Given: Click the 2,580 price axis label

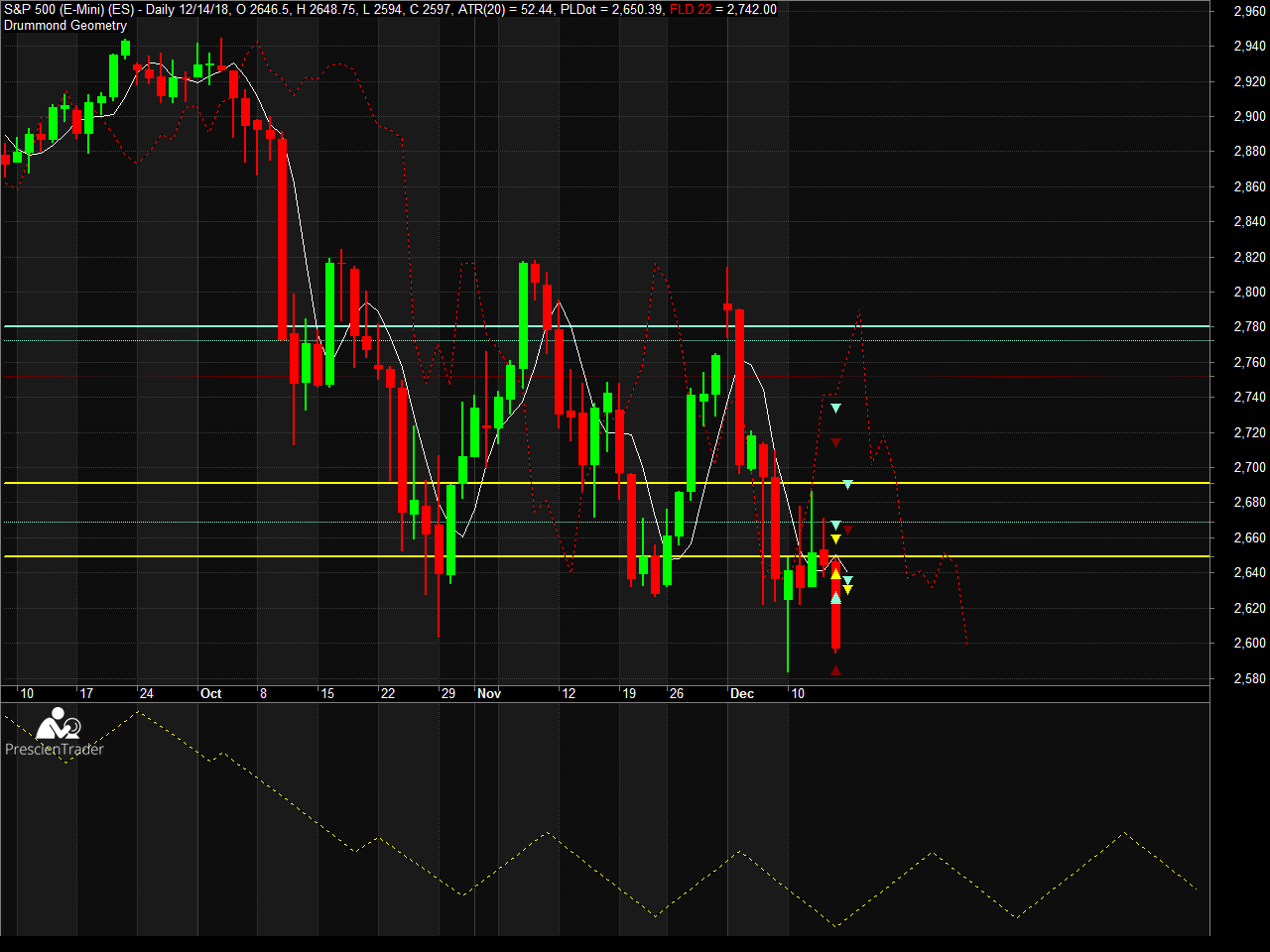Looking at the screenshot, I should (1249, 678).
